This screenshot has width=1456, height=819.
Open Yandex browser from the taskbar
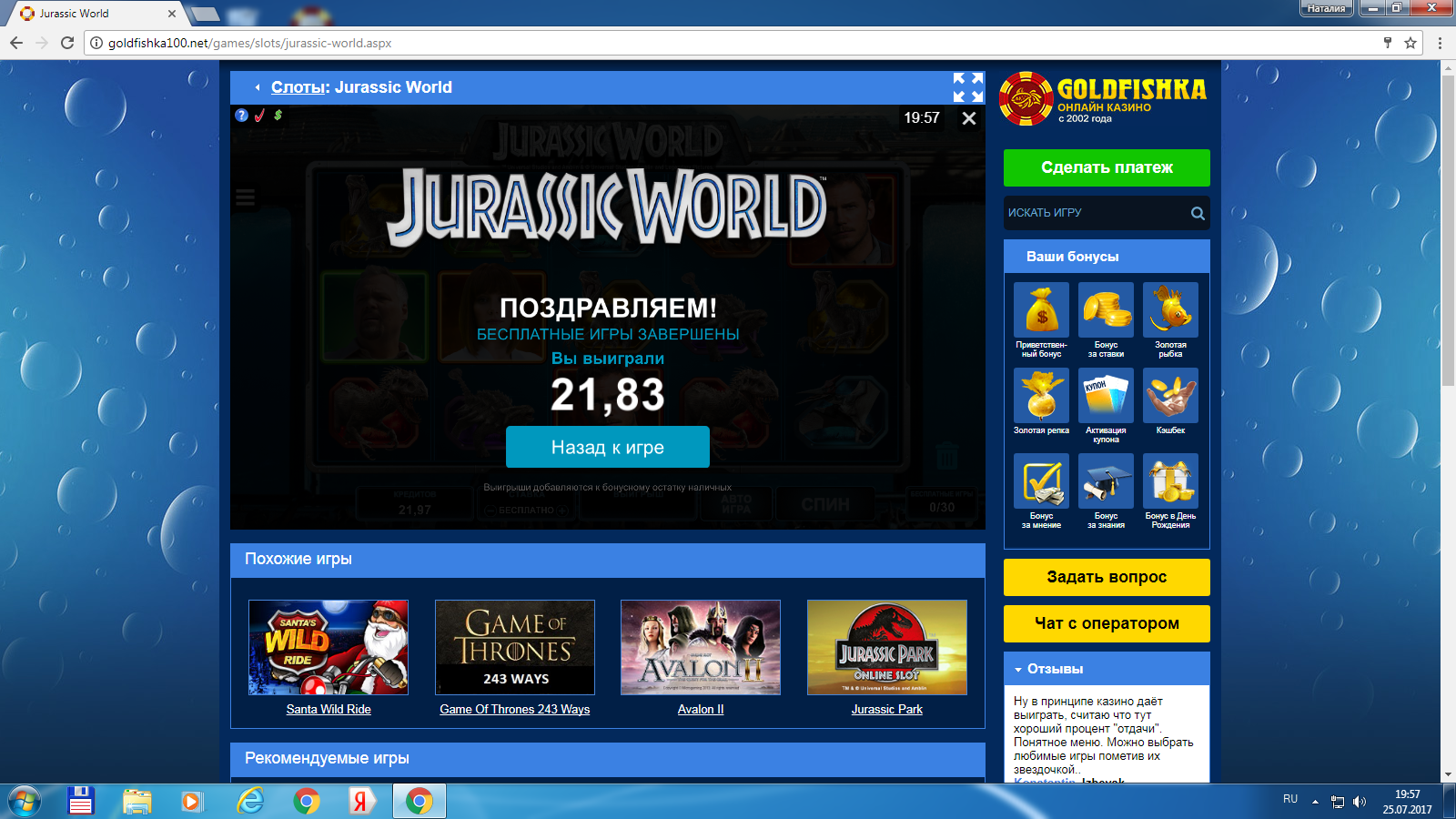click(361, 801)
